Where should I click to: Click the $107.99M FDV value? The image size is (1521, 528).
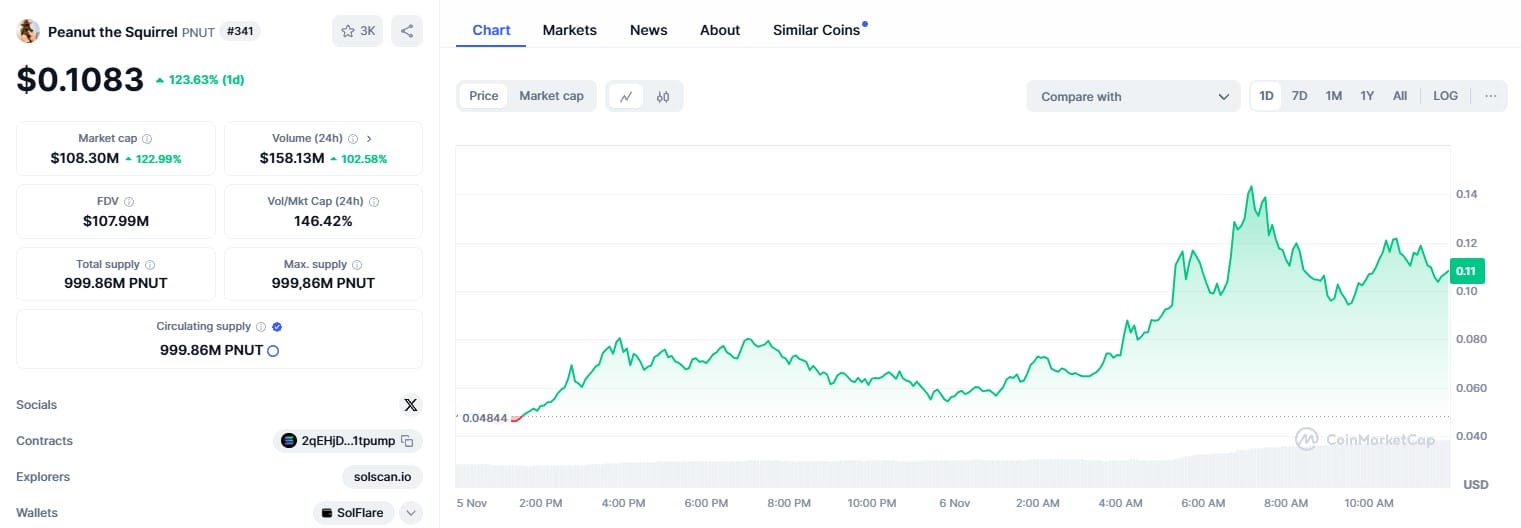click(x=116, y=221)
